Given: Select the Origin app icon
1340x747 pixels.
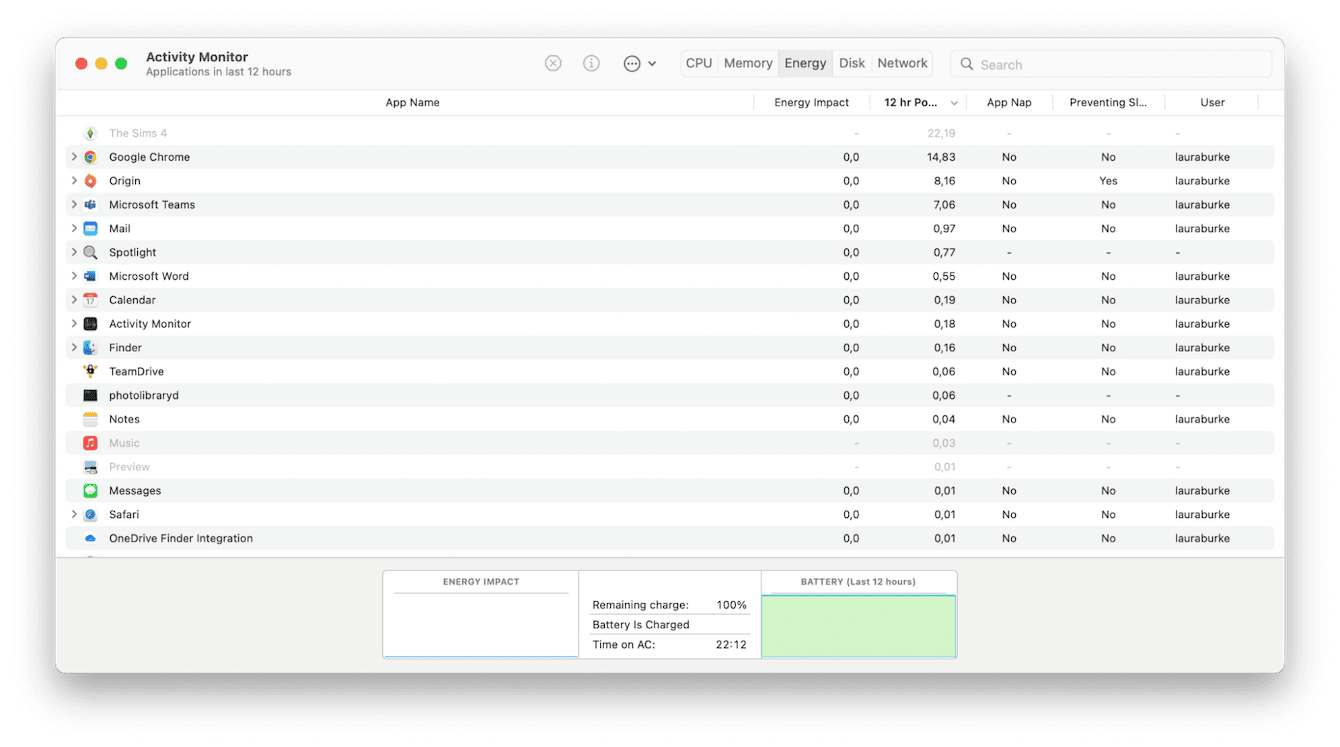Looking at the screenshot, I should pyautogui.click(x=90, y=181).
